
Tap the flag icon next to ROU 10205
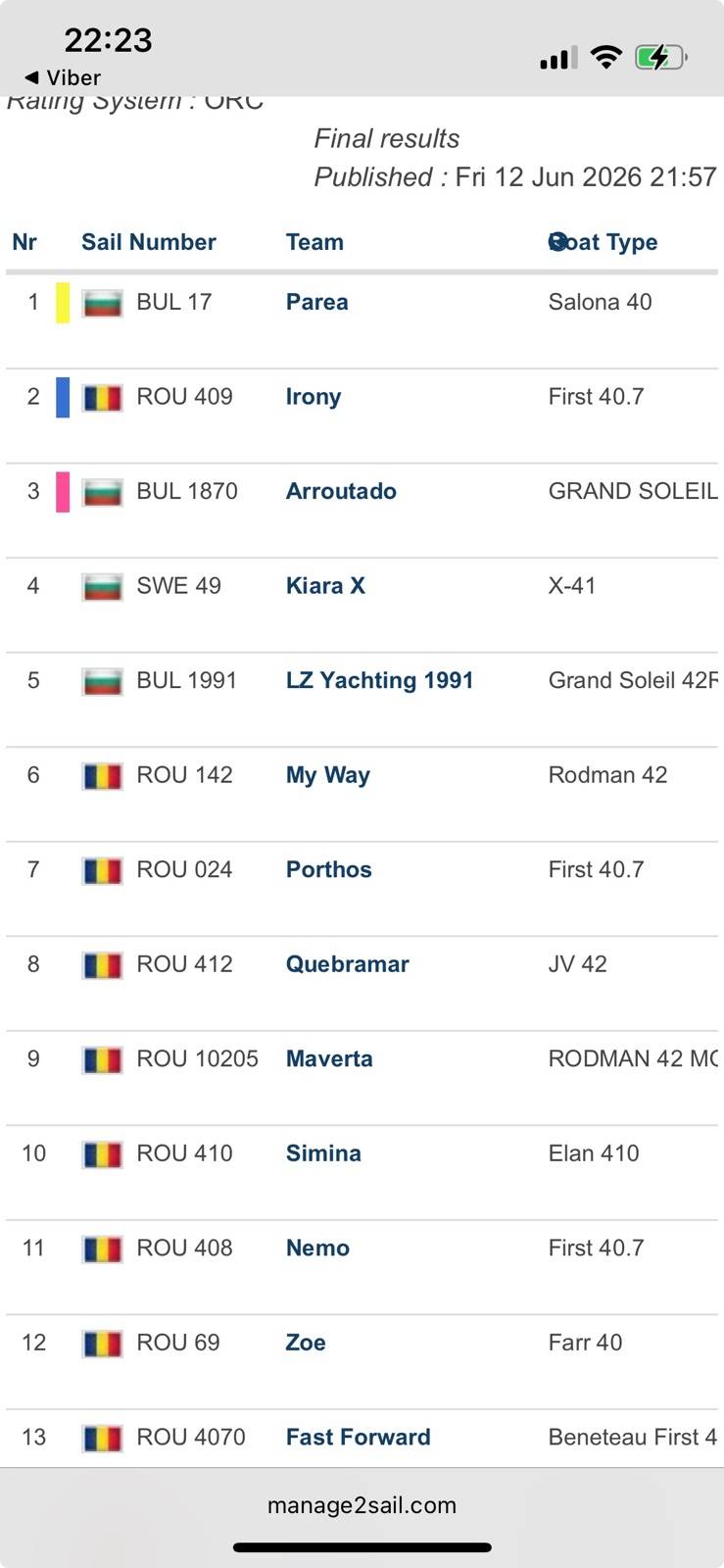click(x=102, y=1059)
